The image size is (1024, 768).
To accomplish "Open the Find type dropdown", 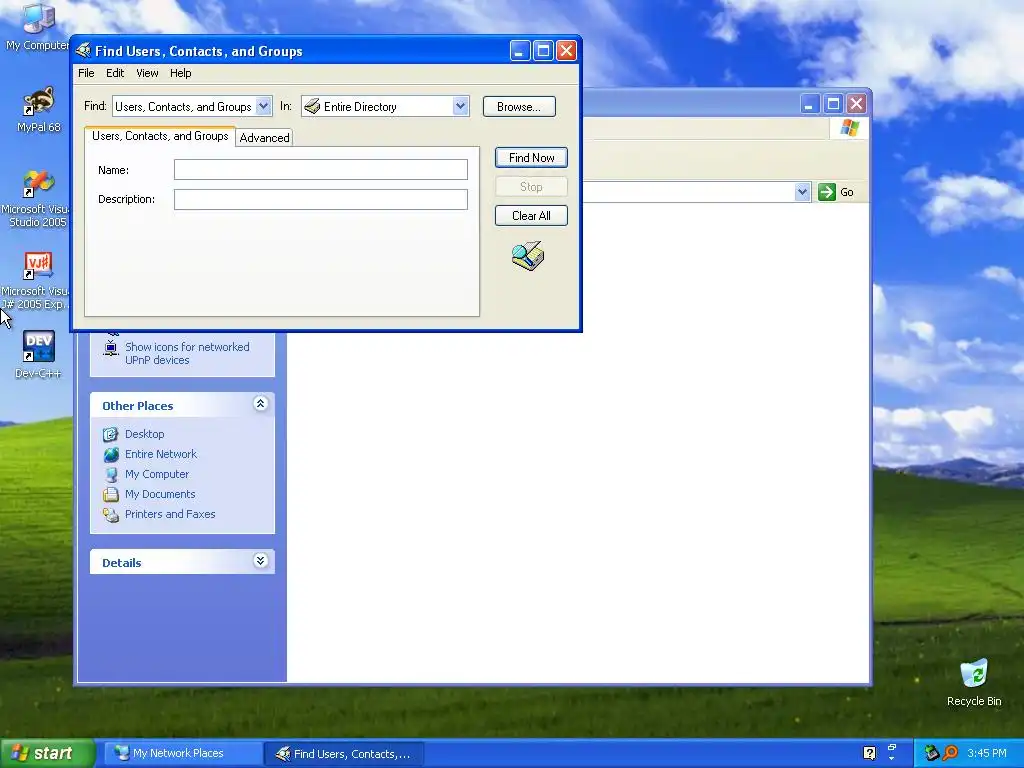I will click(263, 106).
